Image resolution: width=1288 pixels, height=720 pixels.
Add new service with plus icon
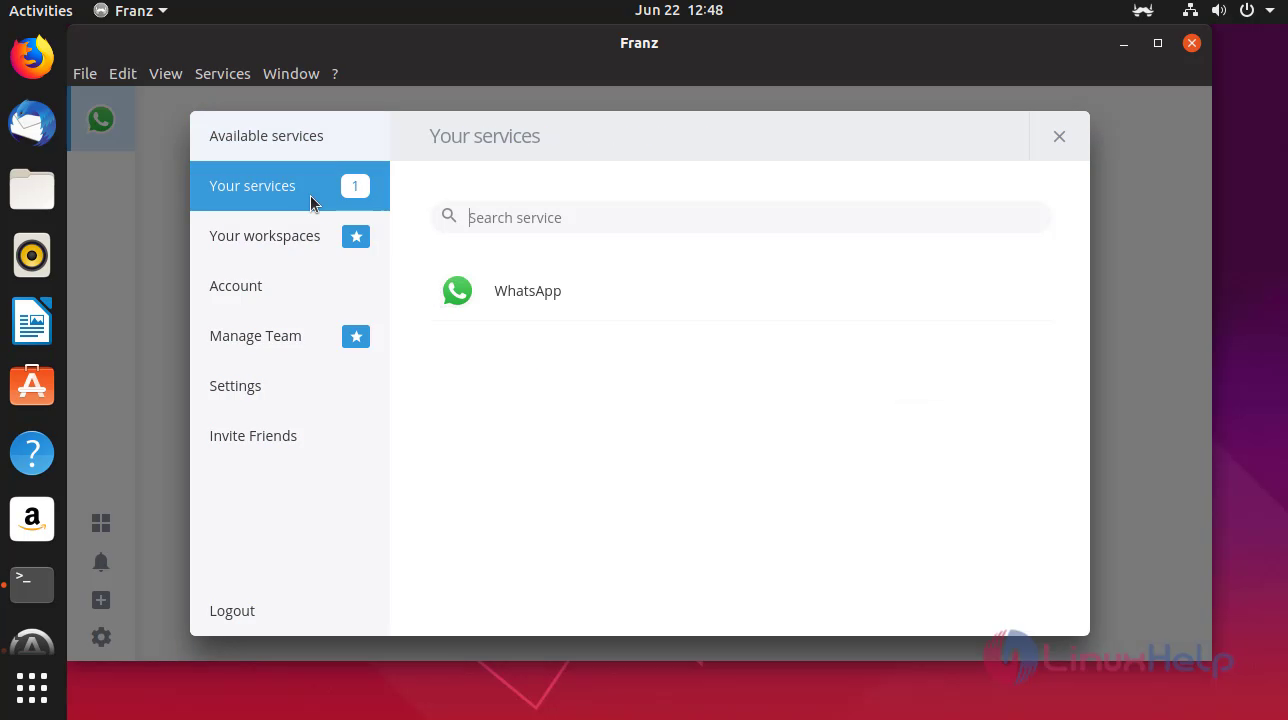click(x=101, y=600)
